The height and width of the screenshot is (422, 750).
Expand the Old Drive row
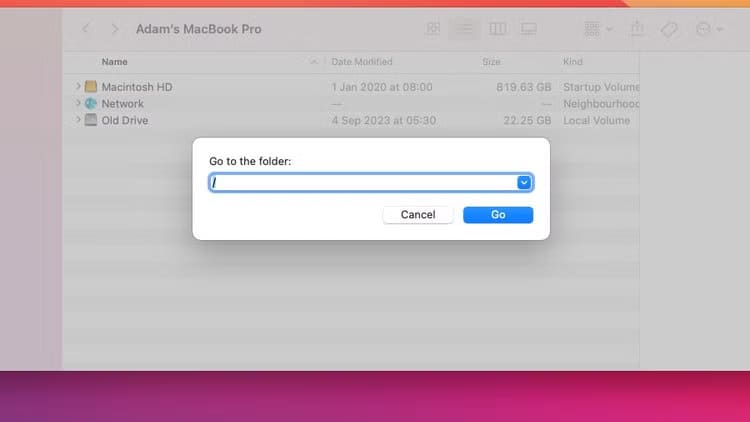(x=78, y=120)
